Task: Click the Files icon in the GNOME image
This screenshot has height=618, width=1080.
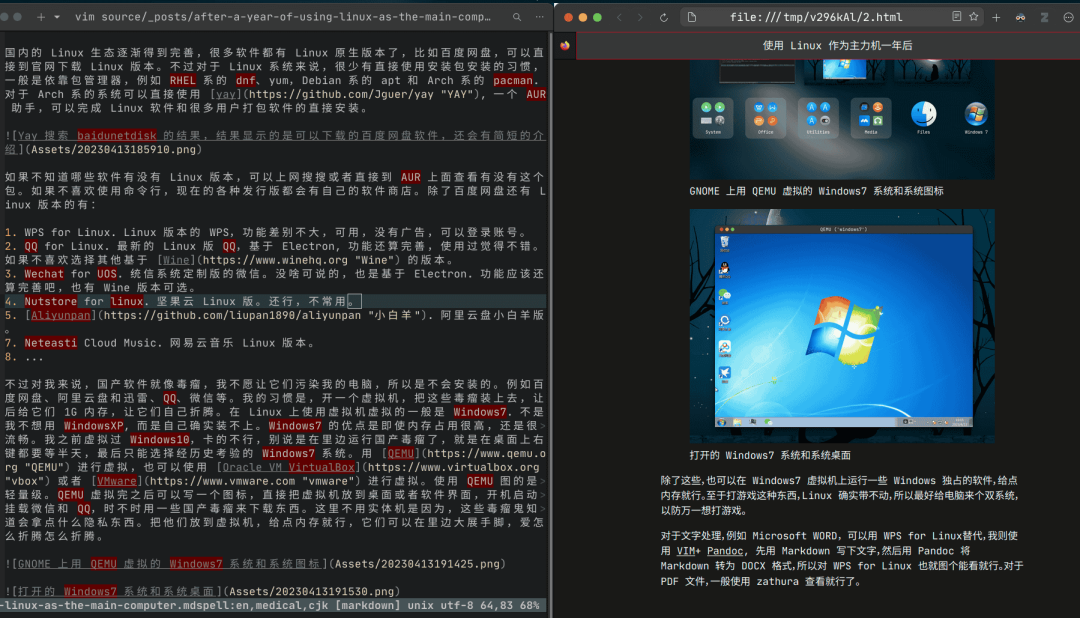Action: tap(924, 116)
